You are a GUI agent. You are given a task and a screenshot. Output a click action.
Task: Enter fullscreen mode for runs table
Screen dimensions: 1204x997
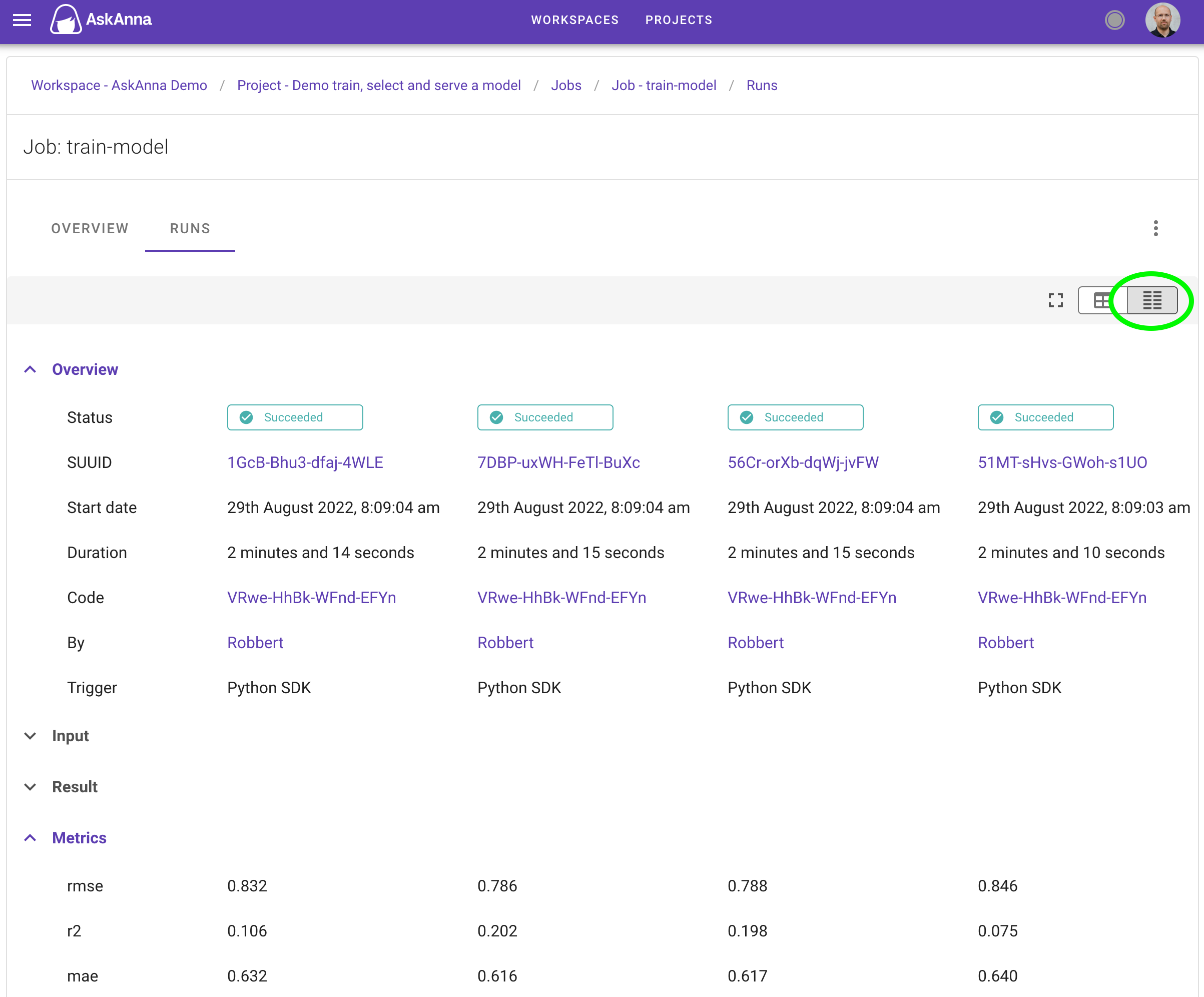point(1055,300)
